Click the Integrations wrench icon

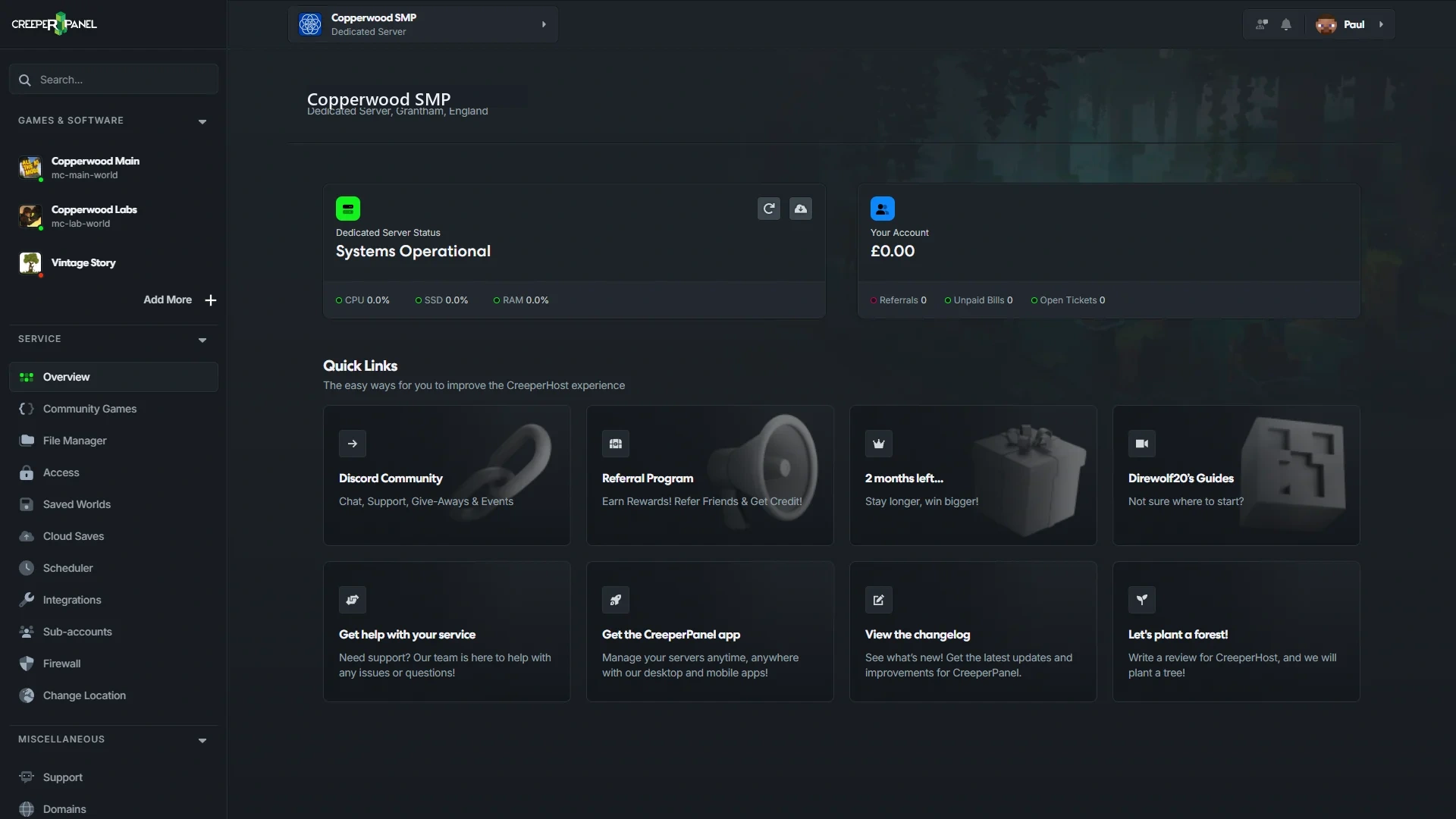(x=27, y=600)
